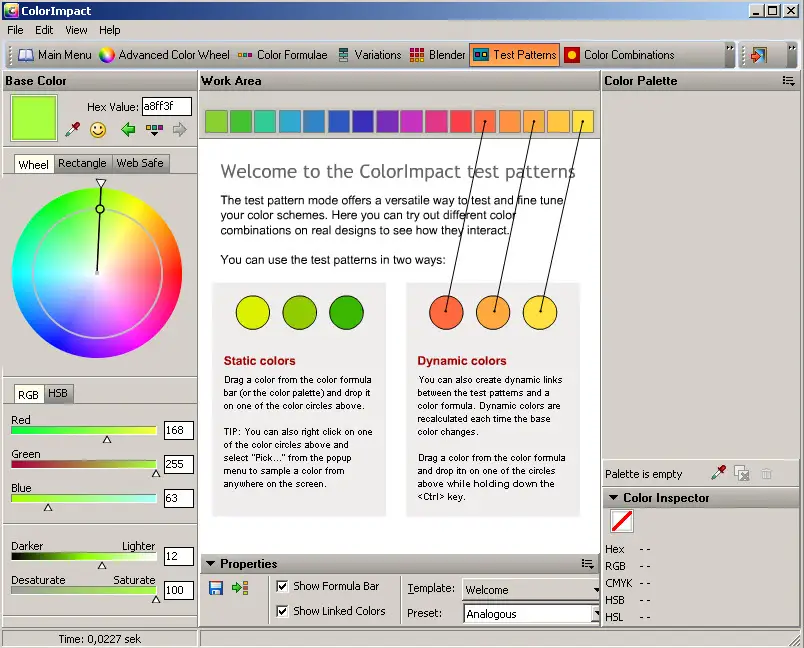
Task: Click the Blue slider track
Action: (x=84, y=498)
